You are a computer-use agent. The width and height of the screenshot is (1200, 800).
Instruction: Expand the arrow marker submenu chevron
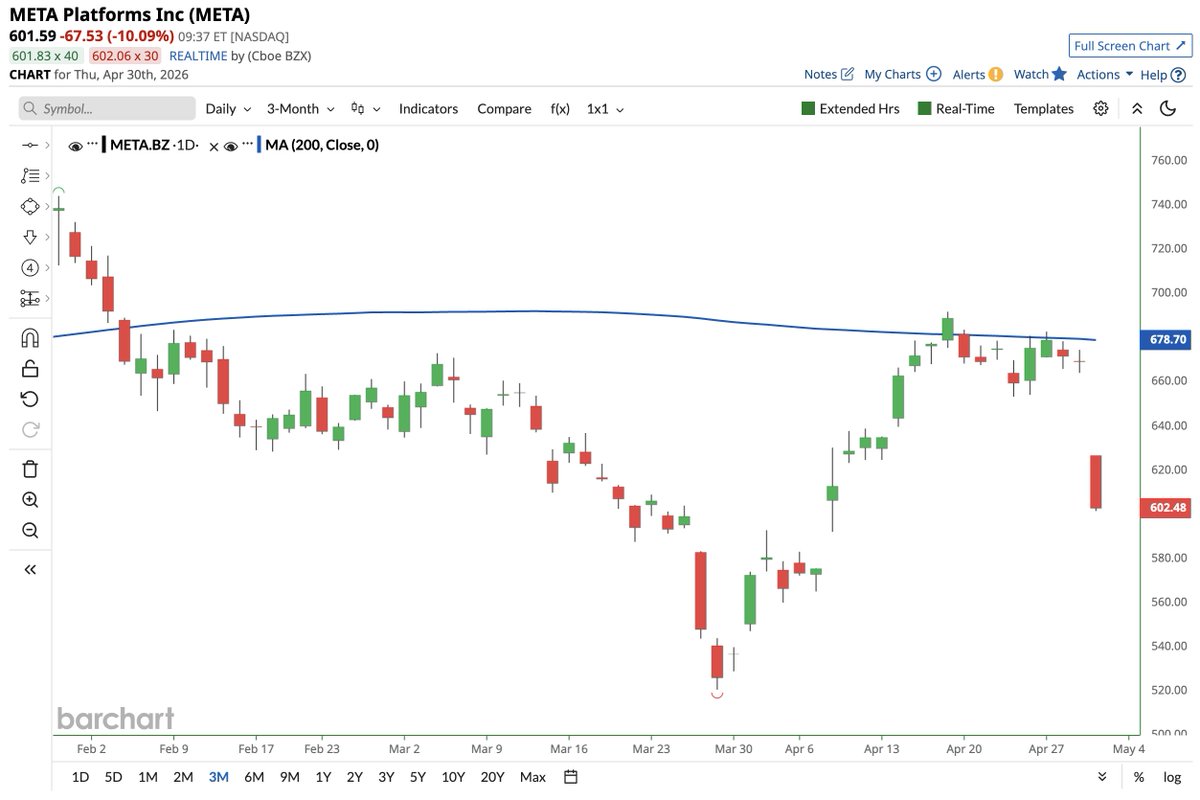tap(46, 237)
